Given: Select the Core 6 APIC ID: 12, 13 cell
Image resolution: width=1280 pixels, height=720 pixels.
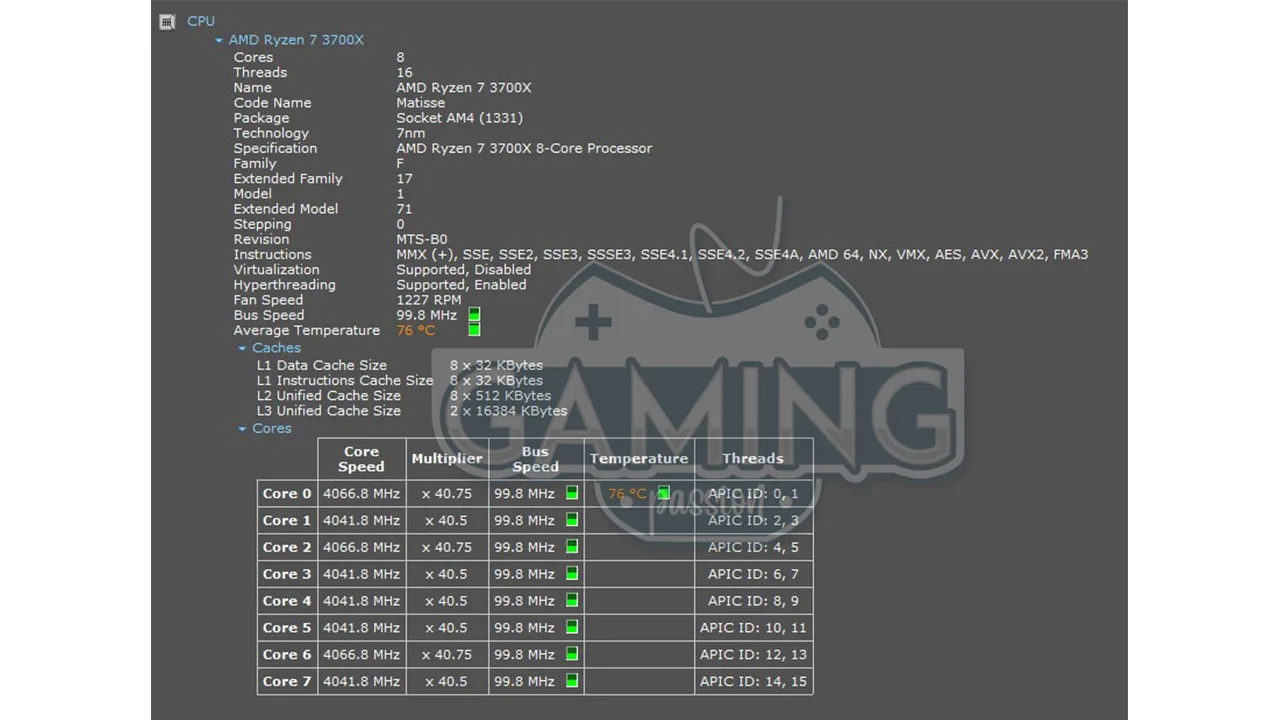Looking at the screenshot, I should coord(753,654).
